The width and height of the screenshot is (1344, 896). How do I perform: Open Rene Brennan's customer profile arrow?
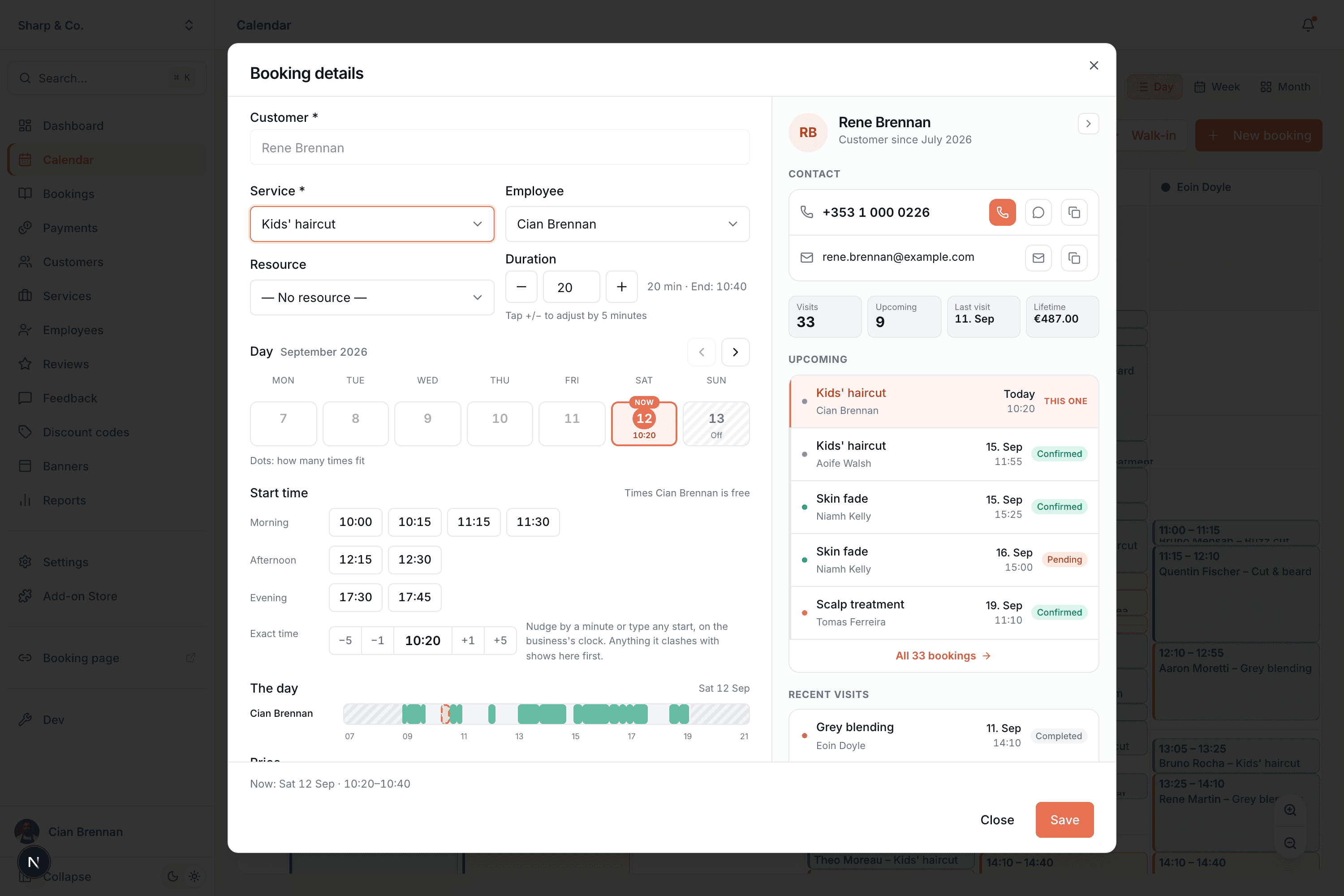(1088, 124)
